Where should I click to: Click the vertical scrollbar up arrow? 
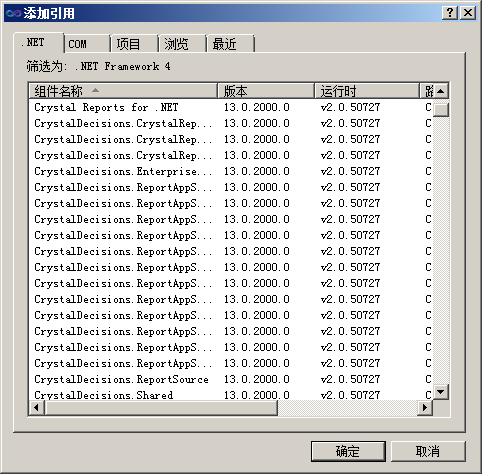(x=441, y=91)
